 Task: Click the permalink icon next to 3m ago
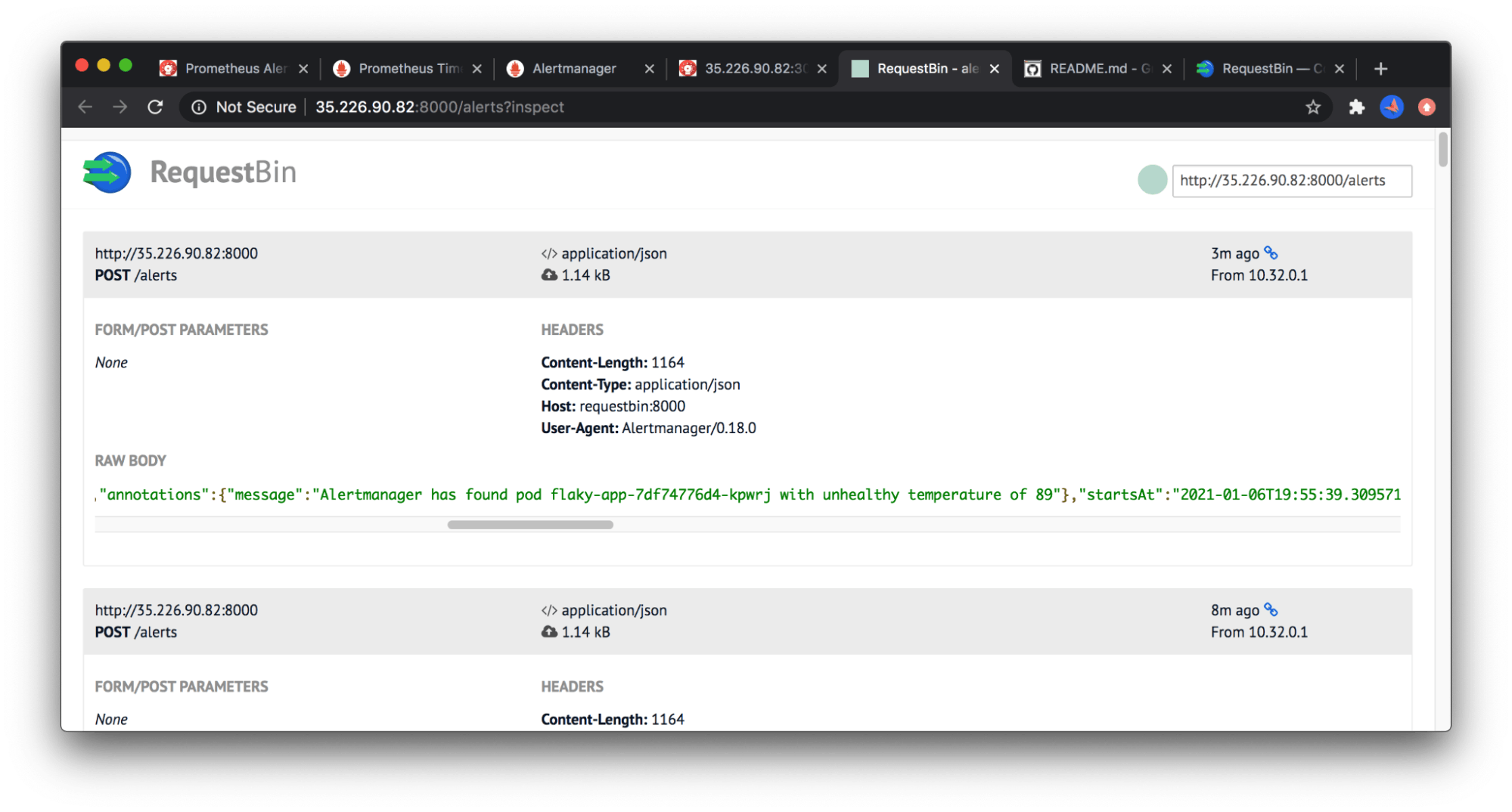(1271, 253)
